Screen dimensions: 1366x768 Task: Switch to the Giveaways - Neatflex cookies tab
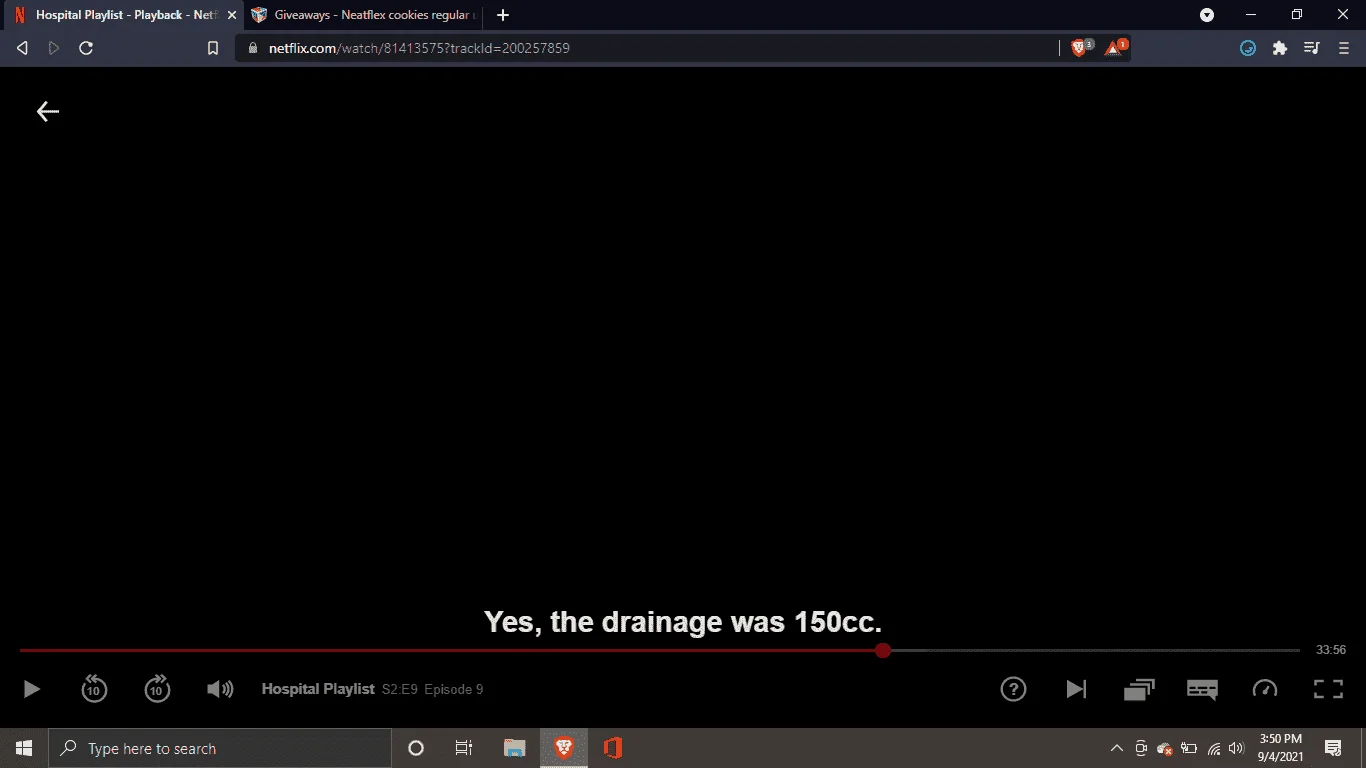point(364,15)
